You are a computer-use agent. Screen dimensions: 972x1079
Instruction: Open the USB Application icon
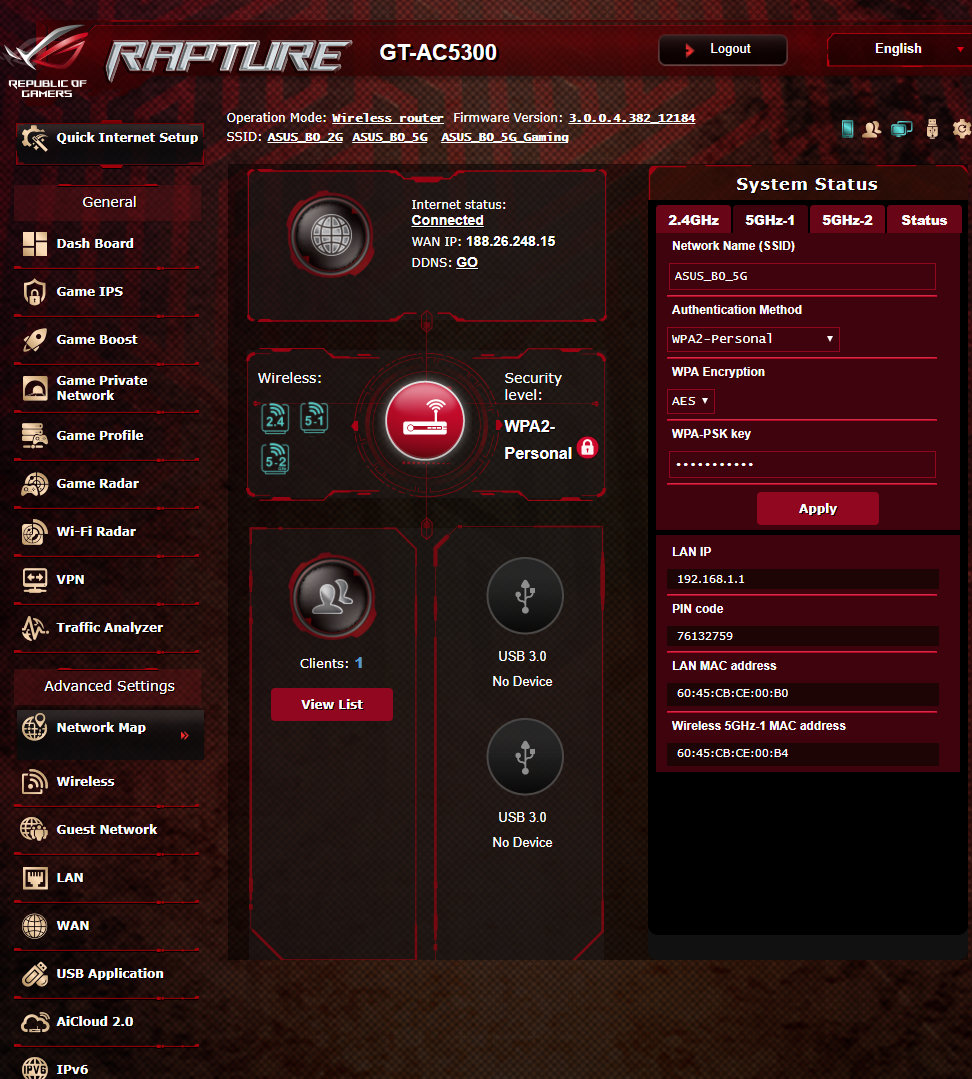tap(34, 974)
